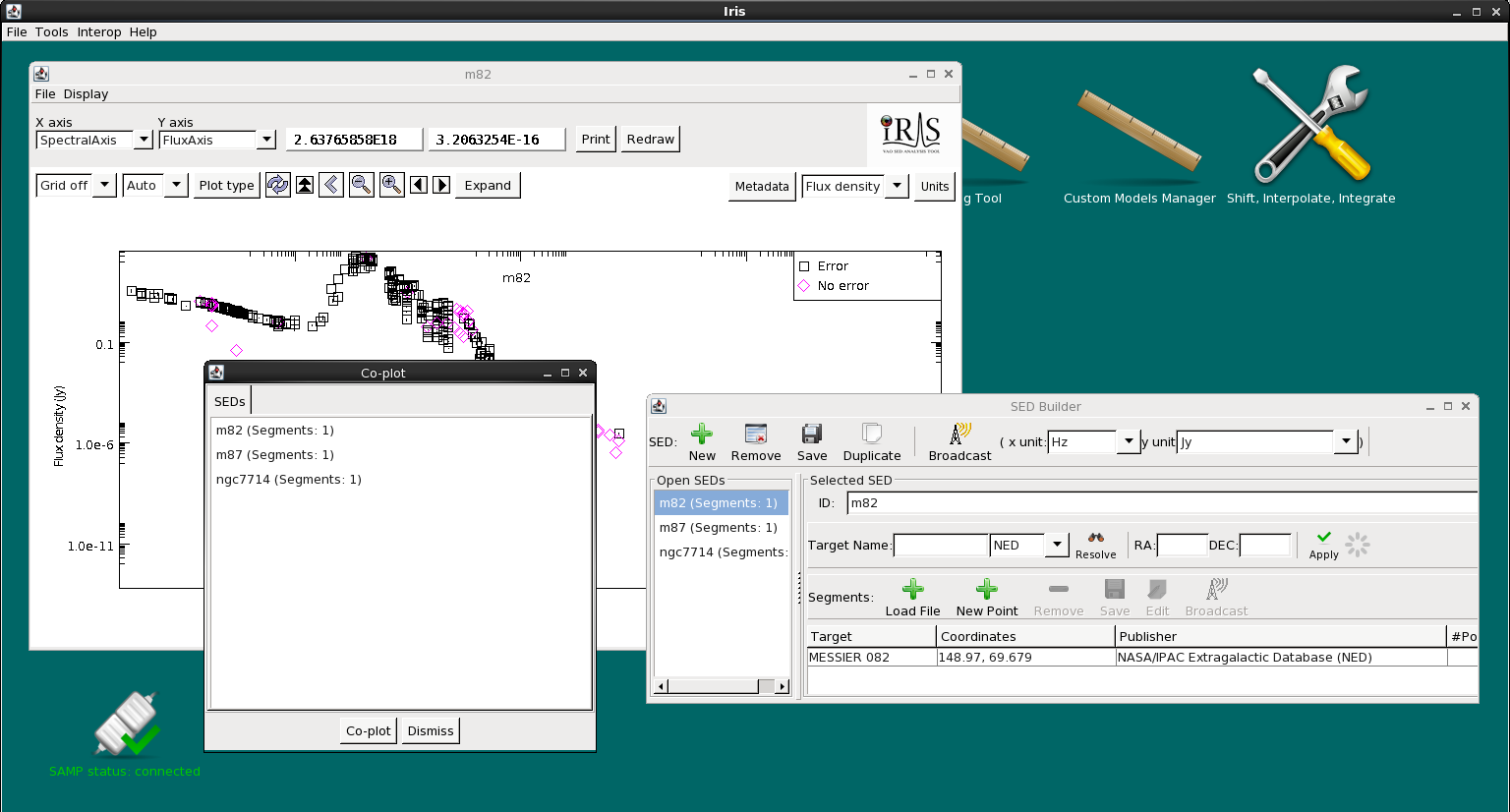Select m87 in Open SEDs list
The height and width of the screenshot is (812, 1510).
(722, 527)
